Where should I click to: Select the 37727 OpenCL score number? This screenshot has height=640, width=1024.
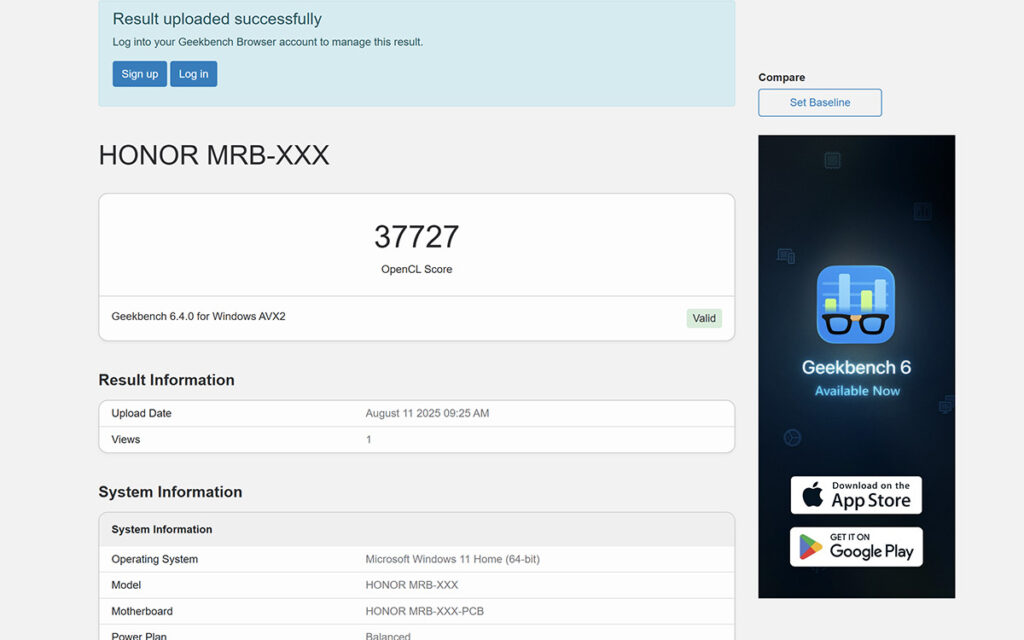tap(417, 236)
